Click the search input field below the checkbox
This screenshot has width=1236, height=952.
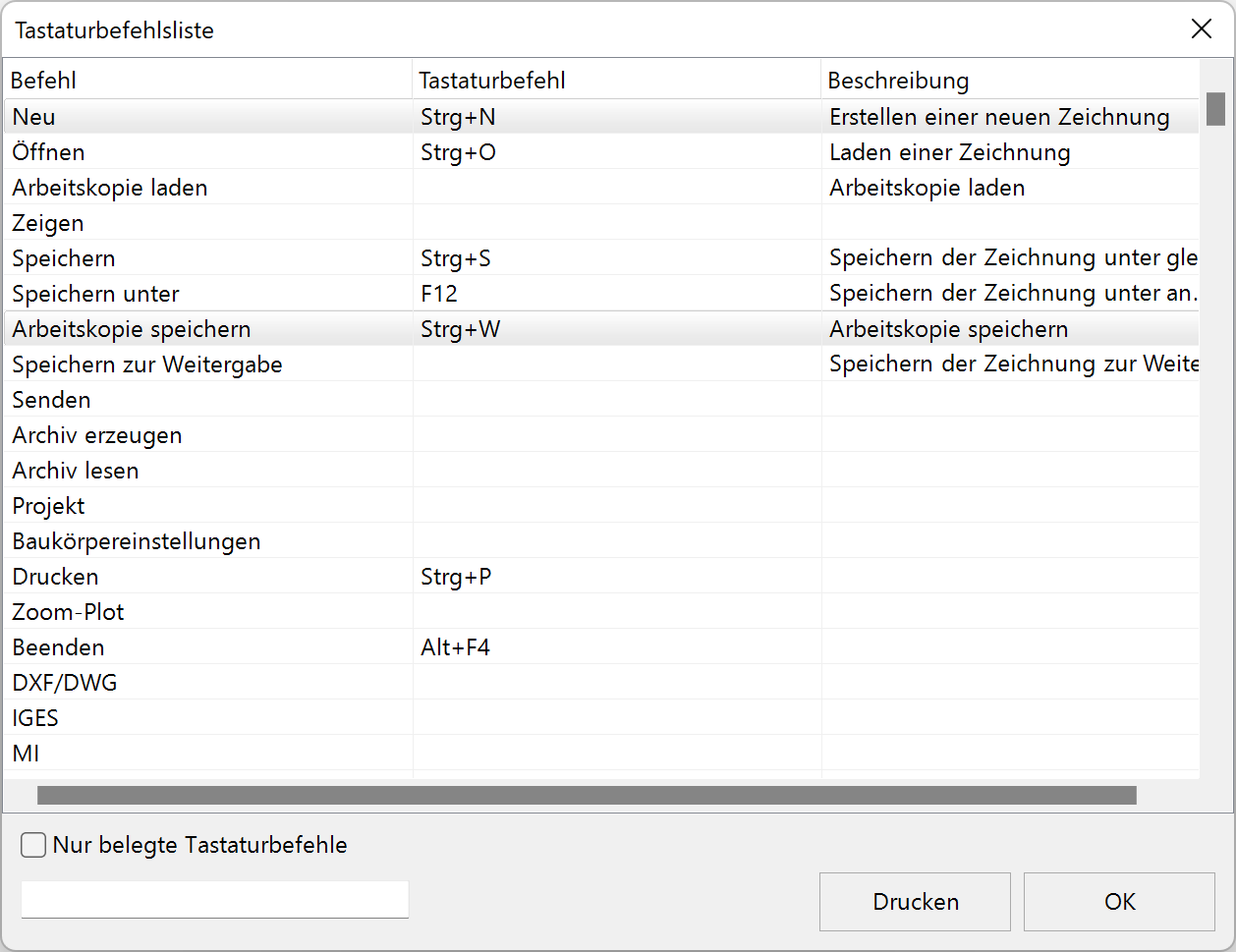(214, 899)
